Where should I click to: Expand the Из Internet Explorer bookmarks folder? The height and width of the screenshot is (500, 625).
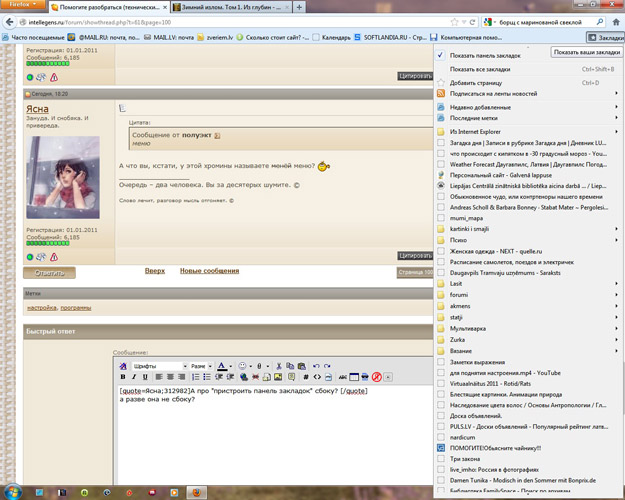click(480, 131)
